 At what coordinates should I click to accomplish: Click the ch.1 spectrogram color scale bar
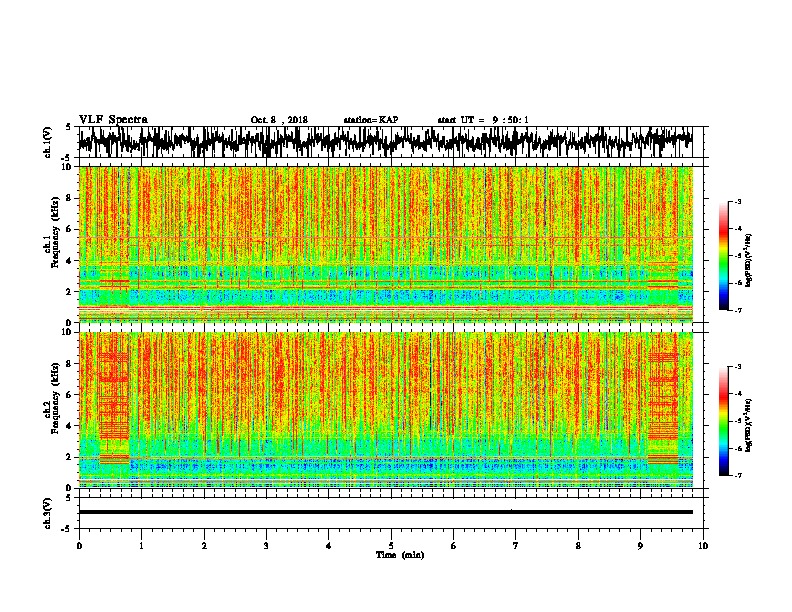coord(724,256)
